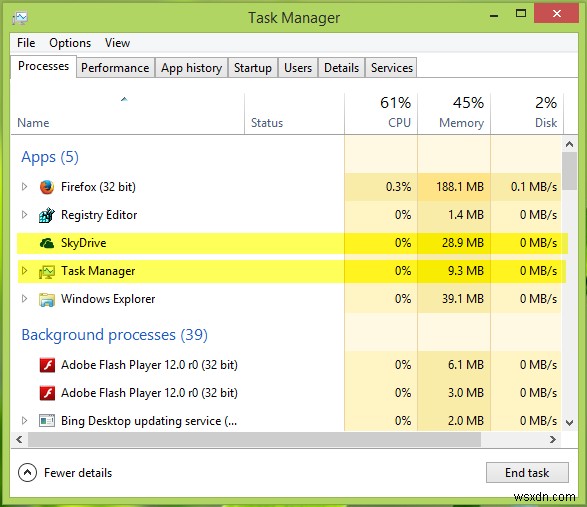Sort by the Memory column header
The image size is (587, 507).
tap(454, 113)
